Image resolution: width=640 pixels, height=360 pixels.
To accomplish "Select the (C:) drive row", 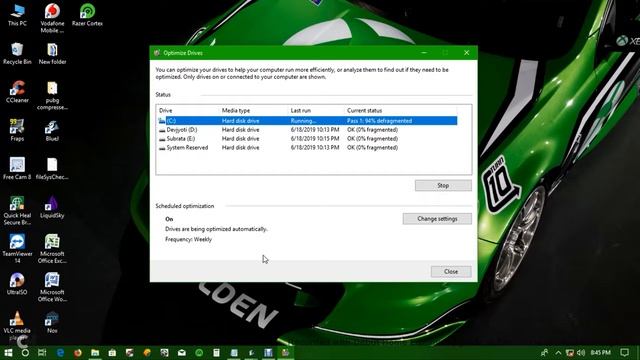I will click(307, 121).
